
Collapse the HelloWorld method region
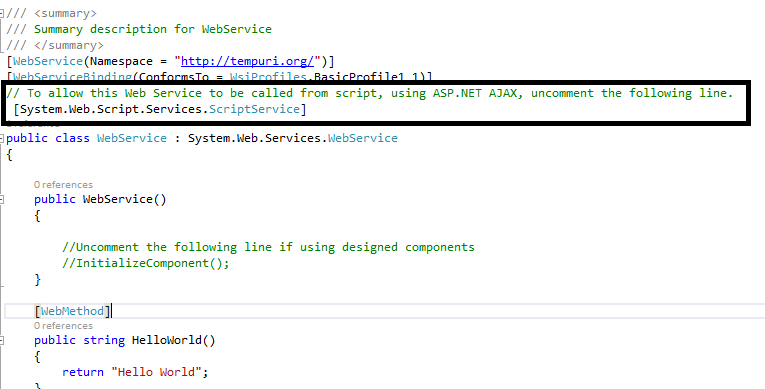(x=2, y=340)
